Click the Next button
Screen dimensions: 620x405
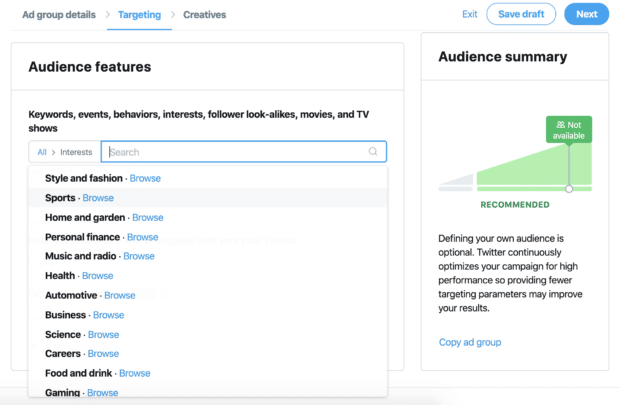586,14
